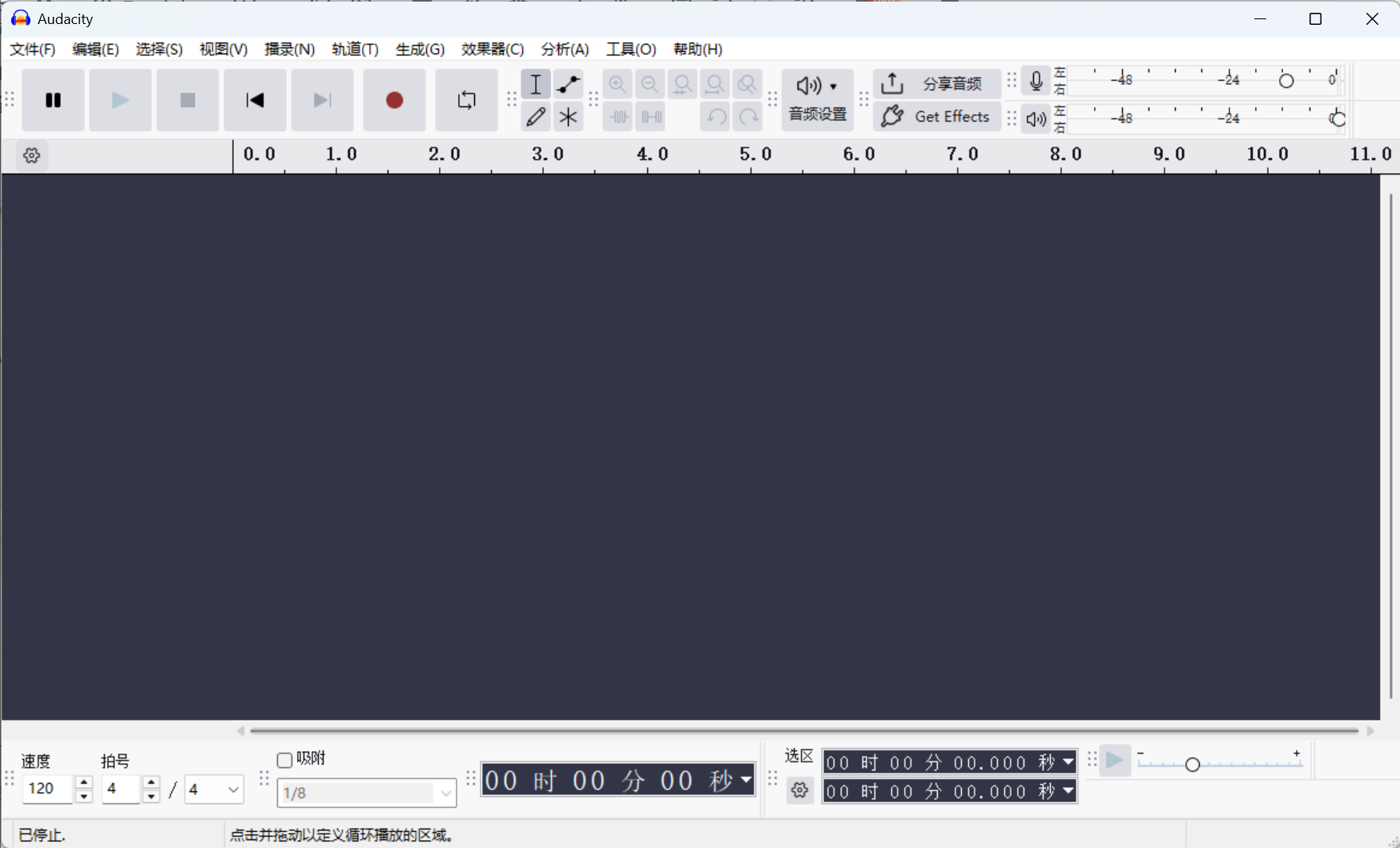Screen dimensions: 1400x848
Task: Click the Play-at-speed button
Action: 1115,761
